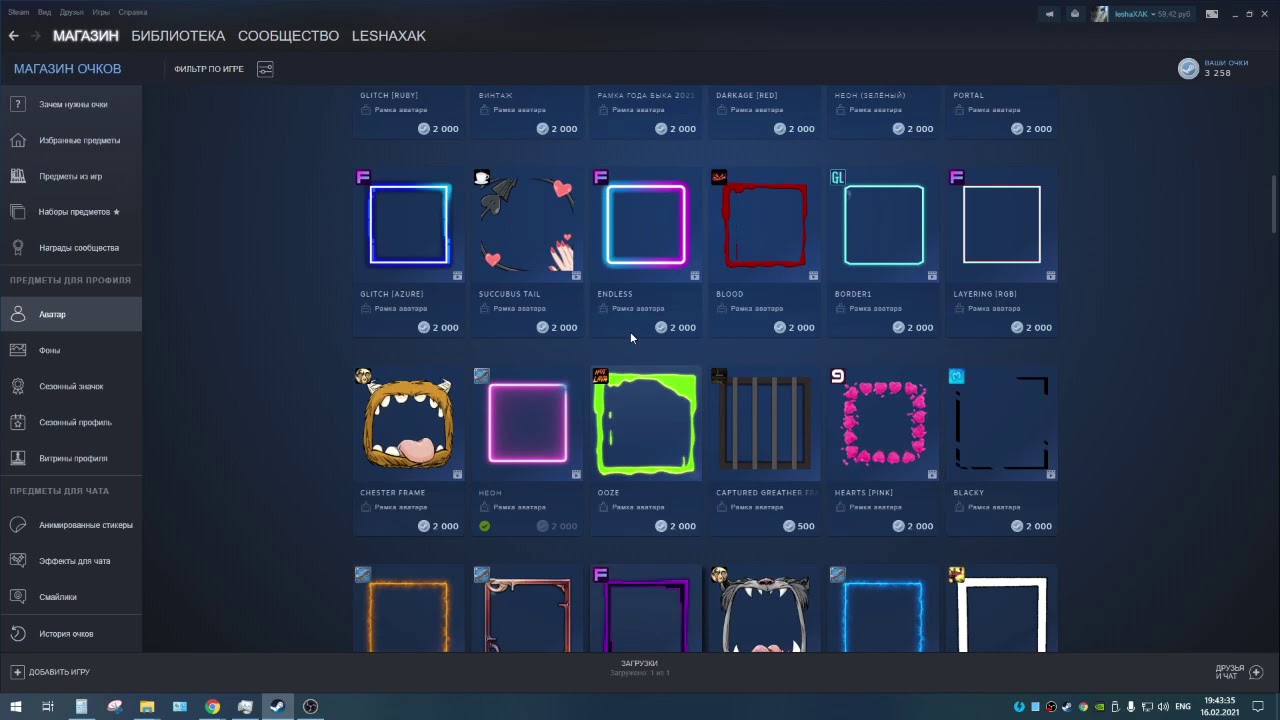The width and height of the screenshot is (1280, 720).
Task: Open the Border1 frame thumbnail
Action: pyautogui.click(x=883, y=224)
